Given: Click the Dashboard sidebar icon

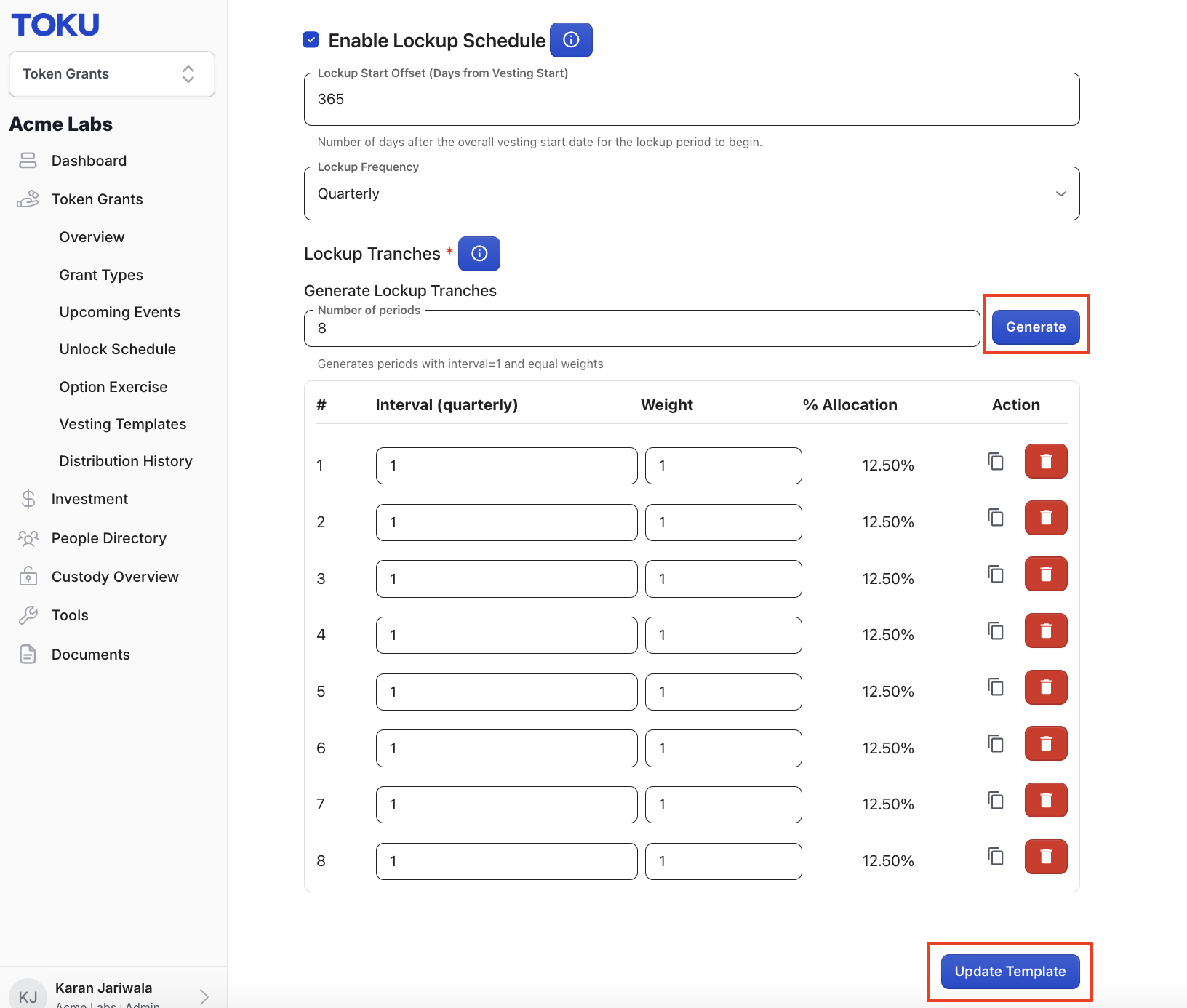Looking at the screenshot, I should coord(28,161).
